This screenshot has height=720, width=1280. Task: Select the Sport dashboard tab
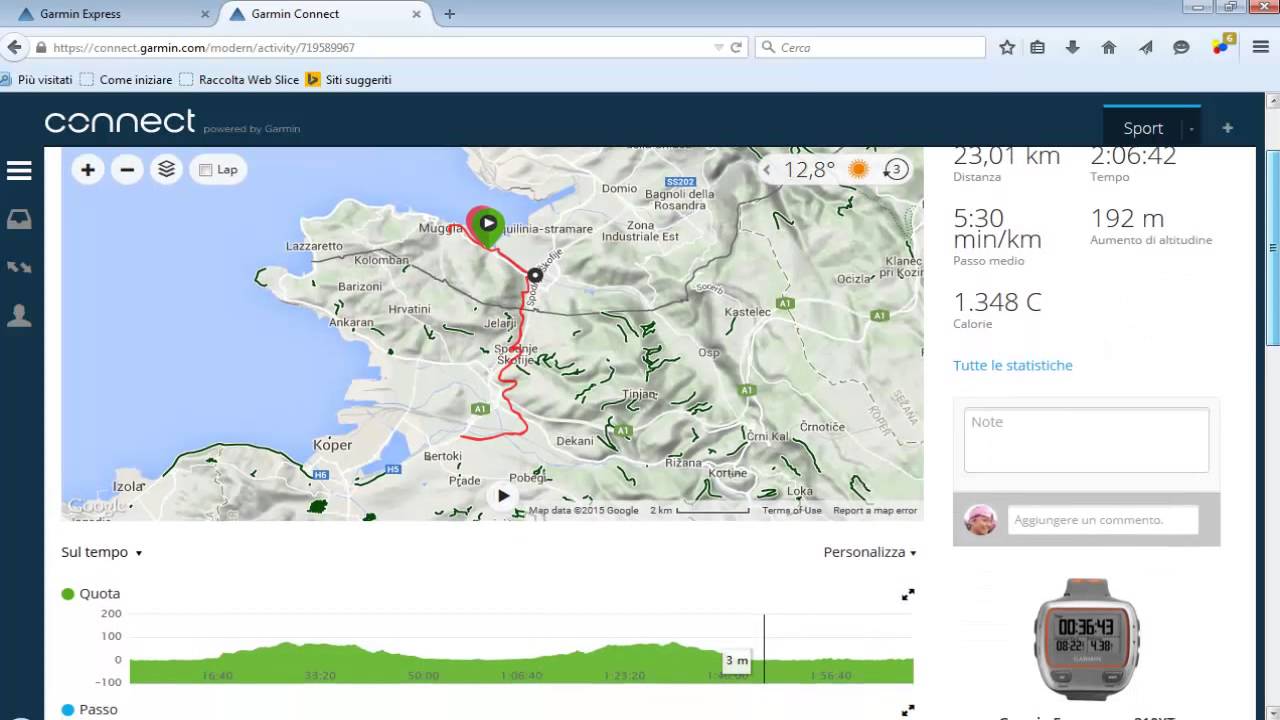1143,128
